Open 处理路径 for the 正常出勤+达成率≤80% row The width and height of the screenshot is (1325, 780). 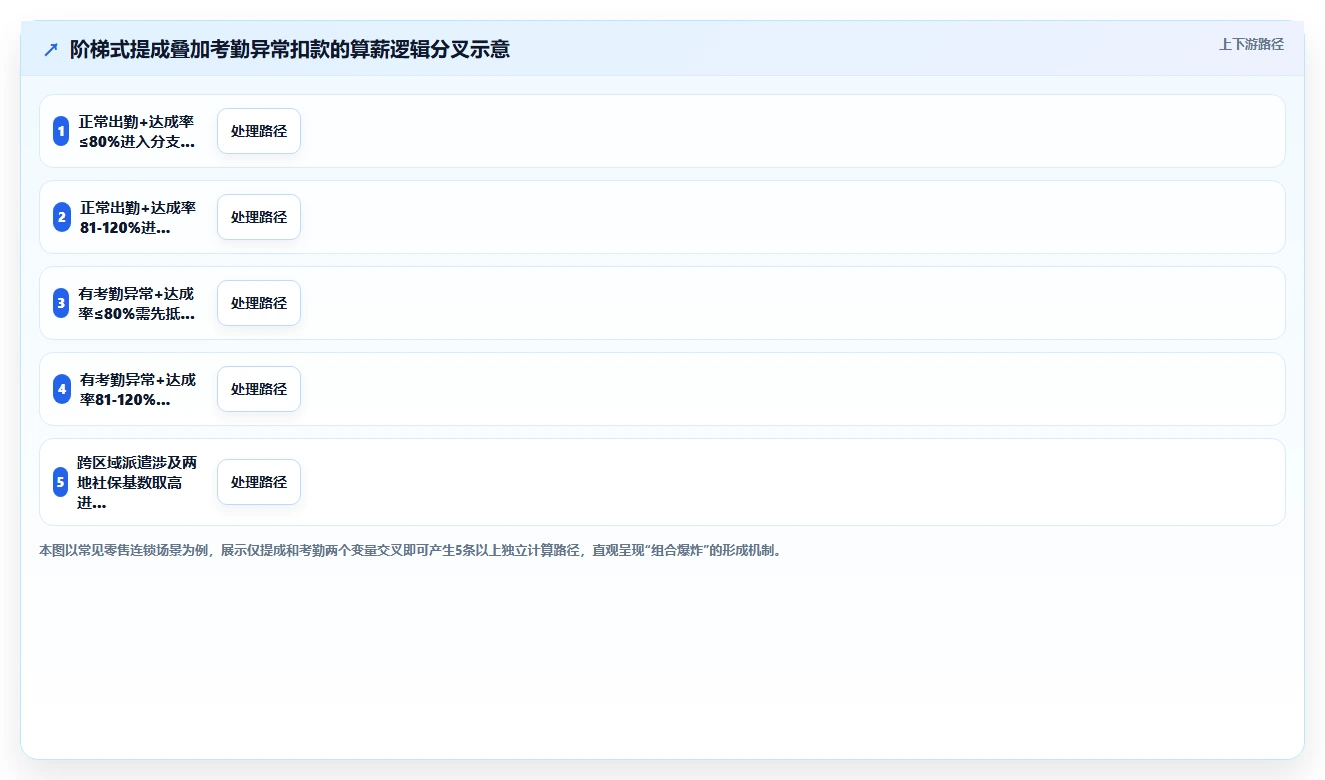(259, 131)
